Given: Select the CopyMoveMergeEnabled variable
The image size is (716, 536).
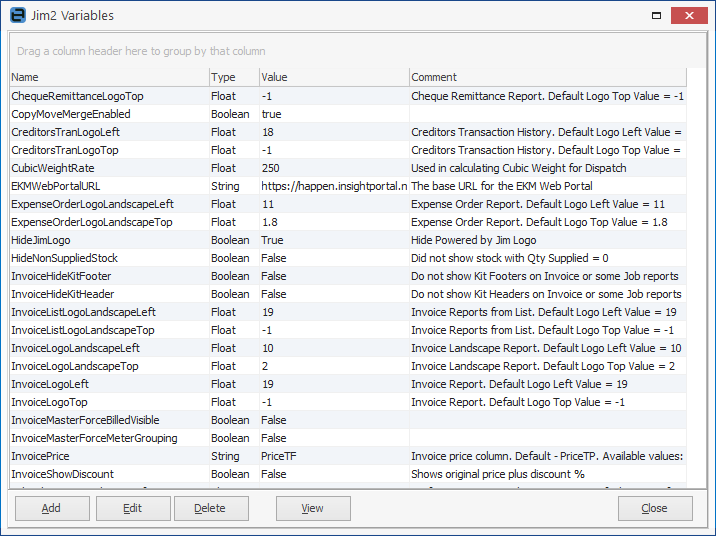Looking at the screenshot, I should pos(348,114).
